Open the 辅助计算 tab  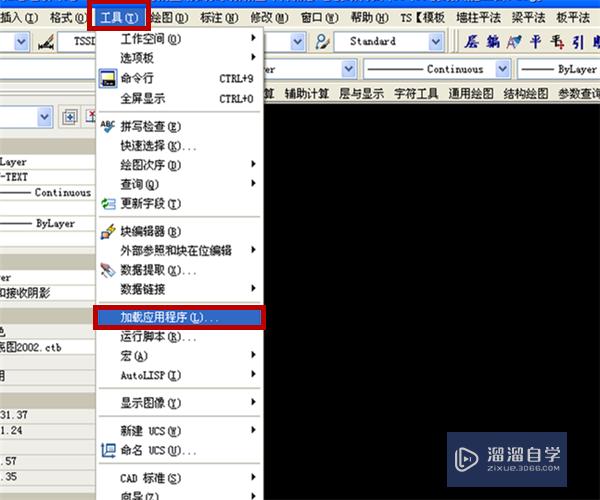pos(307,93)
